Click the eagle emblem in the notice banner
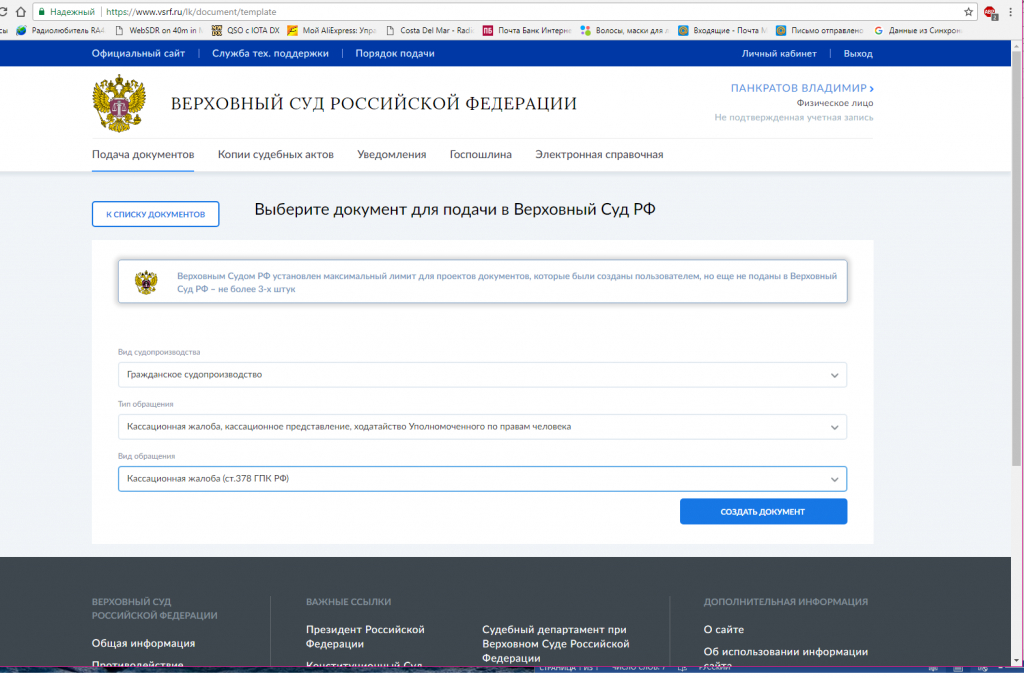Viewport: 1024px width, 678px height. (146, 282)
